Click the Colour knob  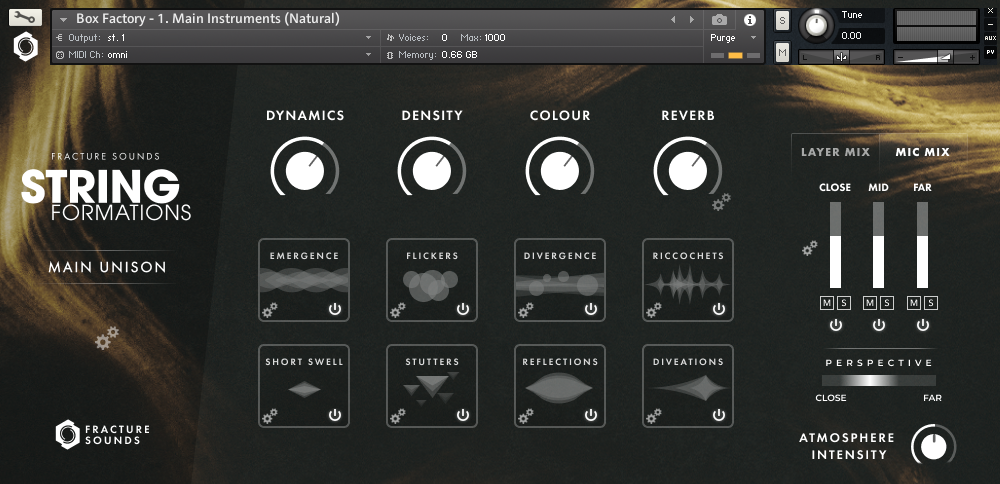pyautogui.click(x=560, y=170)
